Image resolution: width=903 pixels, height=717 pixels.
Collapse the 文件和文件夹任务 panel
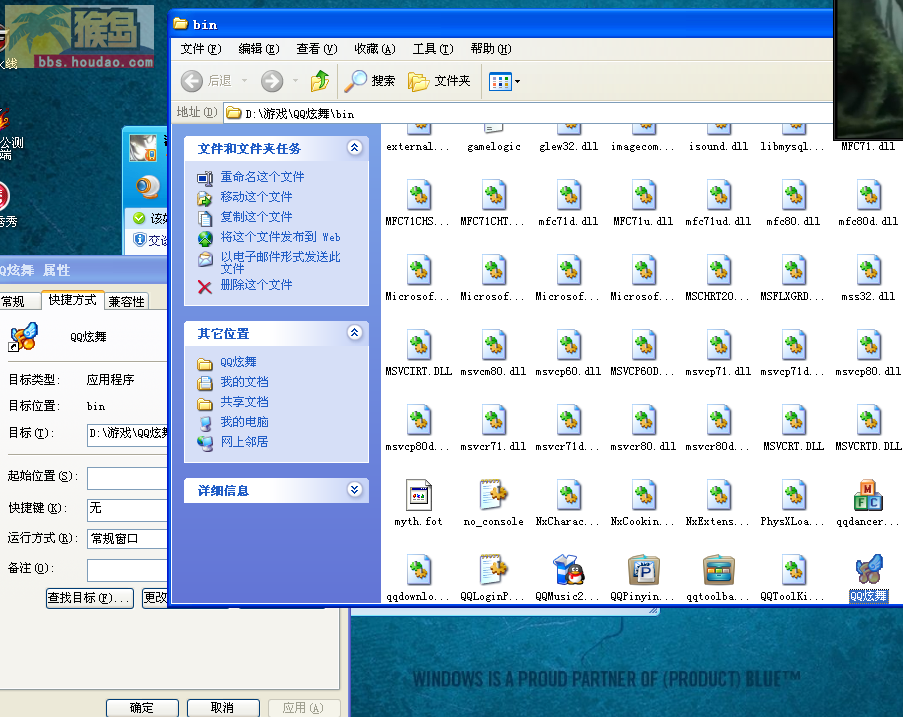click(x=355, y=147)
